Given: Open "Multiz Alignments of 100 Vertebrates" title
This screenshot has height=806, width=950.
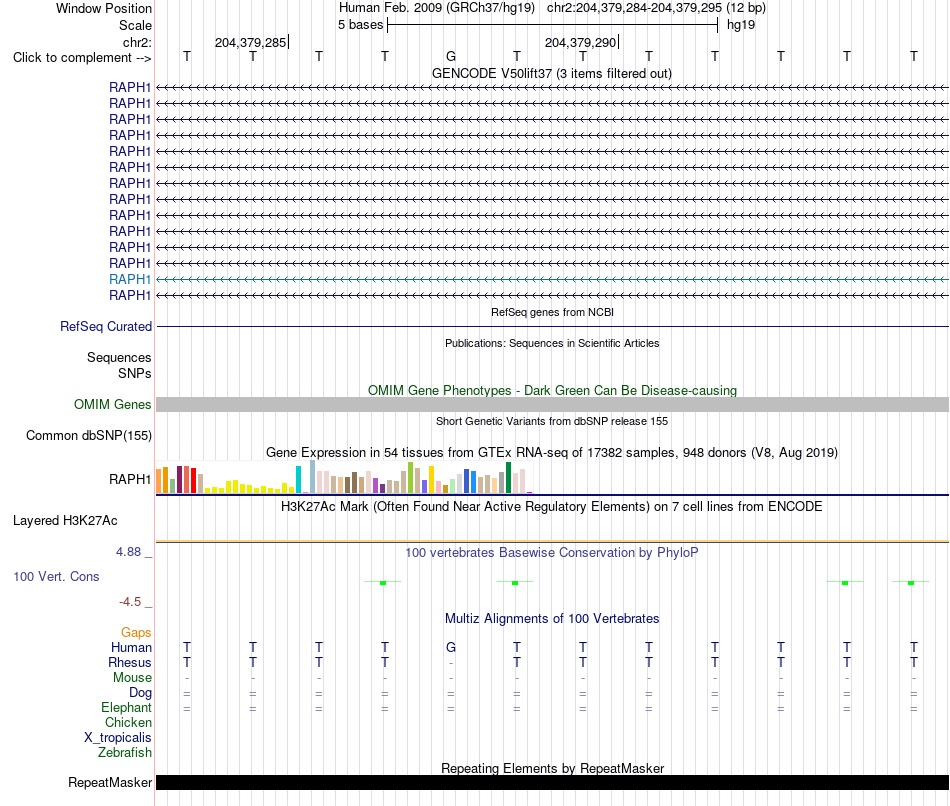Looking at the screenshot, I should (x=552, y=619).
